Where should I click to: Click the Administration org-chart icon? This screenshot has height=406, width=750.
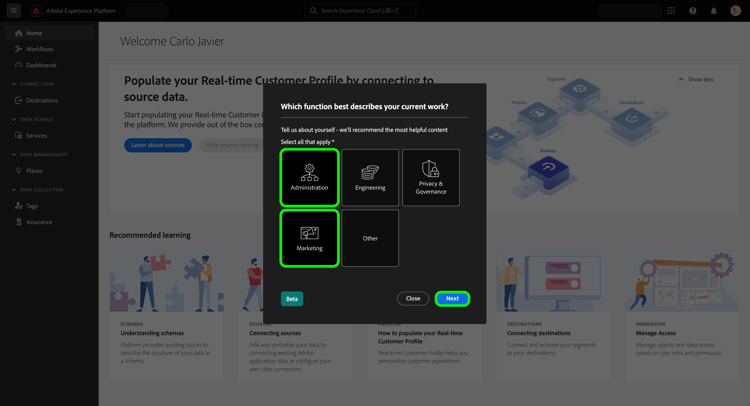tap(309, 173)
